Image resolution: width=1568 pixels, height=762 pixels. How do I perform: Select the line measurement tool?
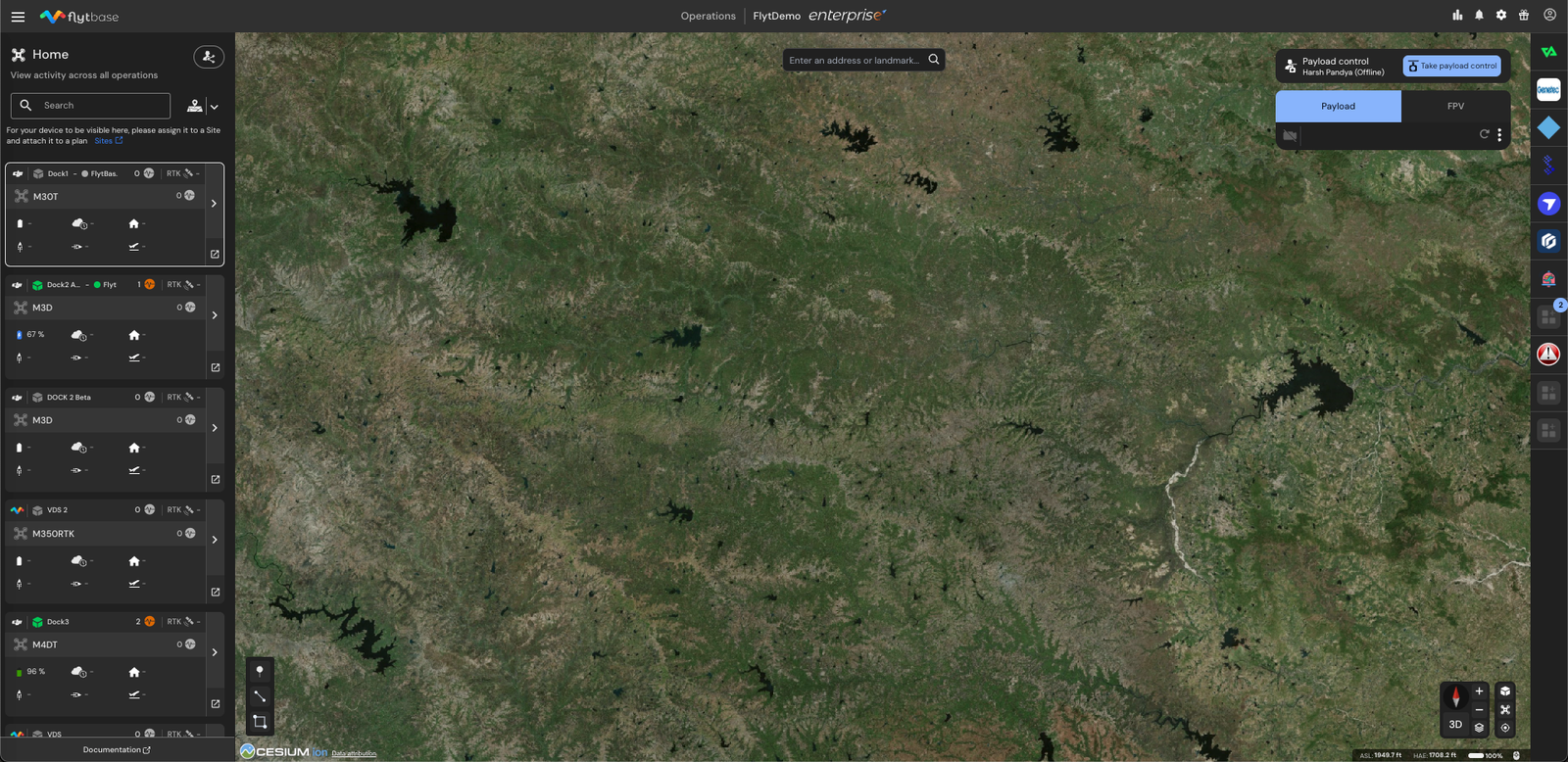(260, 696)
